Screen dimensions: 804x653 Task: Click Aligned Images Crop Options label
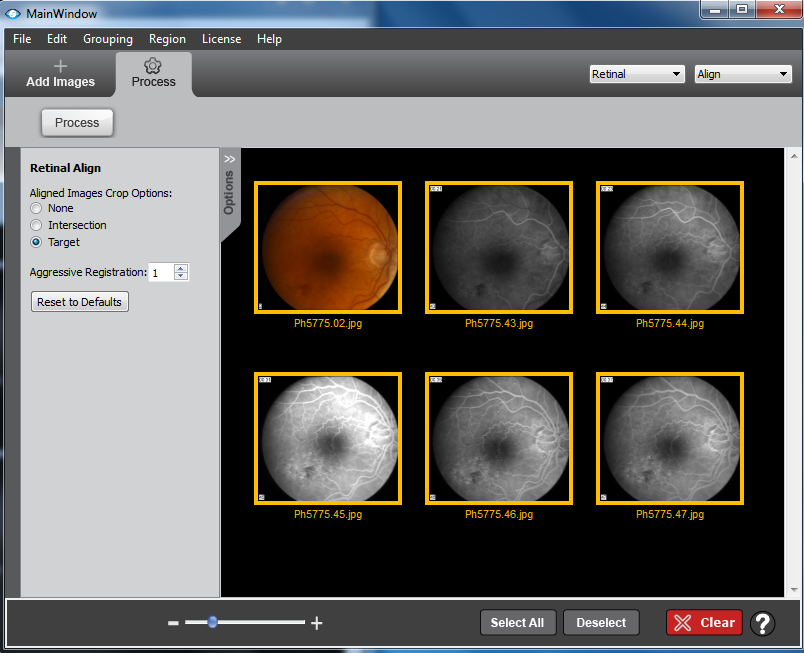(101, 193)
